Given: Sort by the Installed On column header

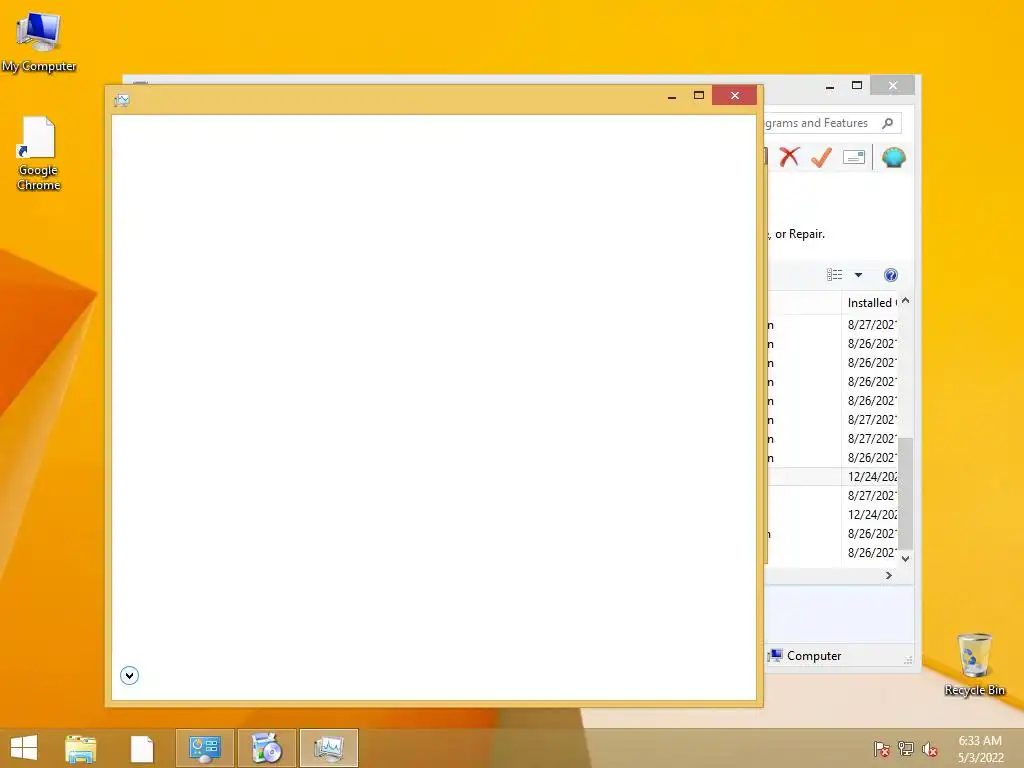Looking at the screenshot, I should coord(871,302).
